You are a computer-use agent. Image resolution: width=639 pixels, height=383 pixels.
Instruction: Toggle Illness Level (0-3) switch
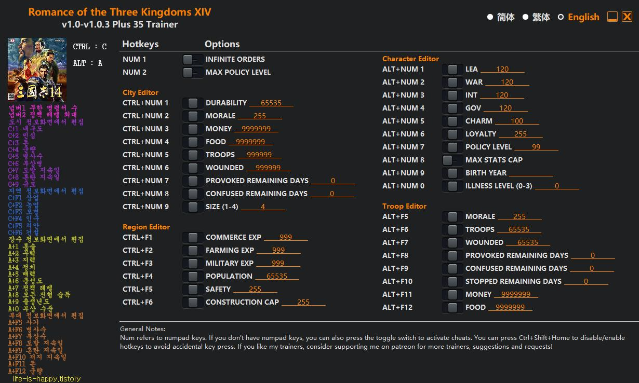pyautogui.click(x=452, y=186)
